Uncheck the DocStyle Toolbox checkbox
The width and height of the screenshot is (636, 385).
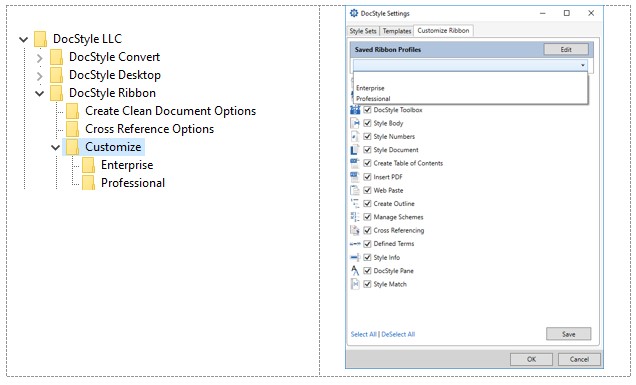click(x=367, y=110)
